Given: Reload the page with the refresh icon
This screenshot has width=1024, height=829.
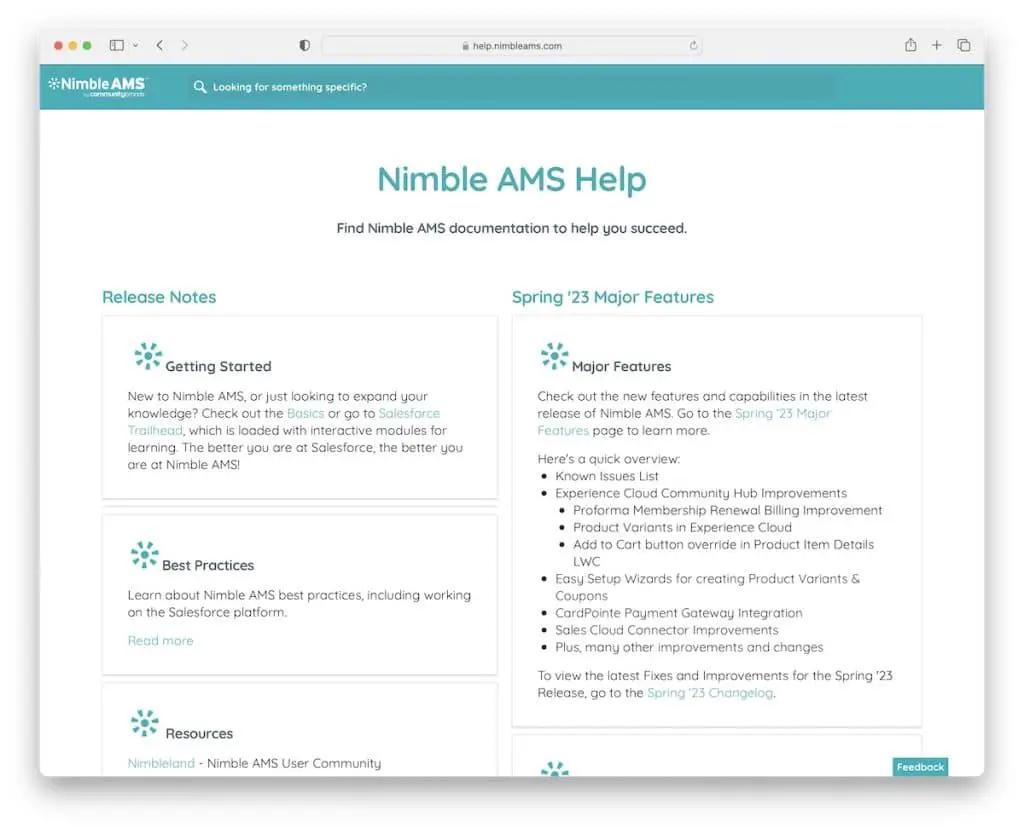Looking at the screenshot, I should [x=693, y=46].
